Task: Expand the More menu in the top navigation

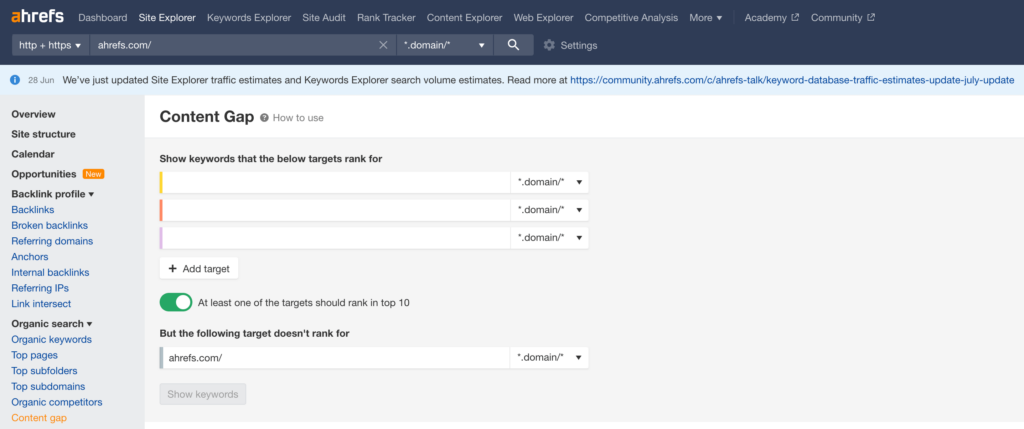Action: [706, 18]
